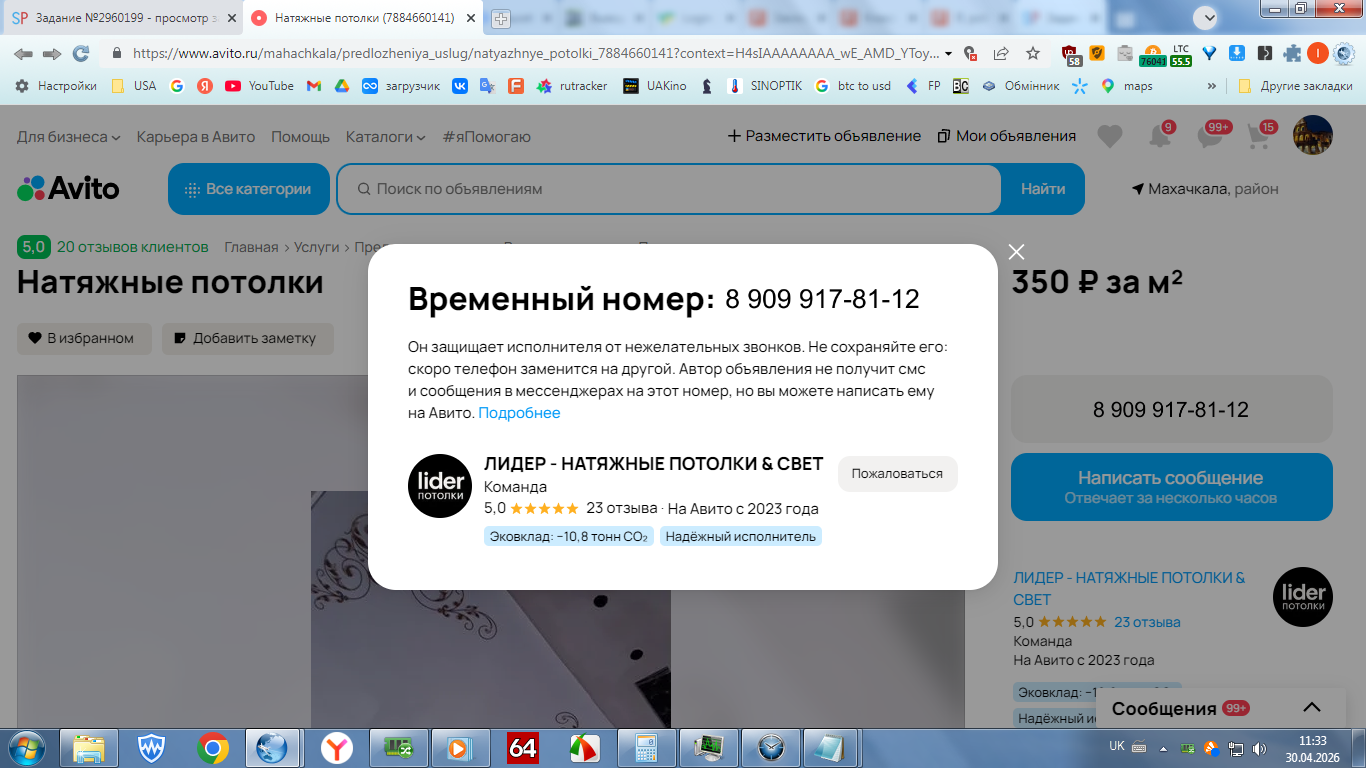
Task: Click the Эковклад badge in the popup
Action: (x=568, y=537)
